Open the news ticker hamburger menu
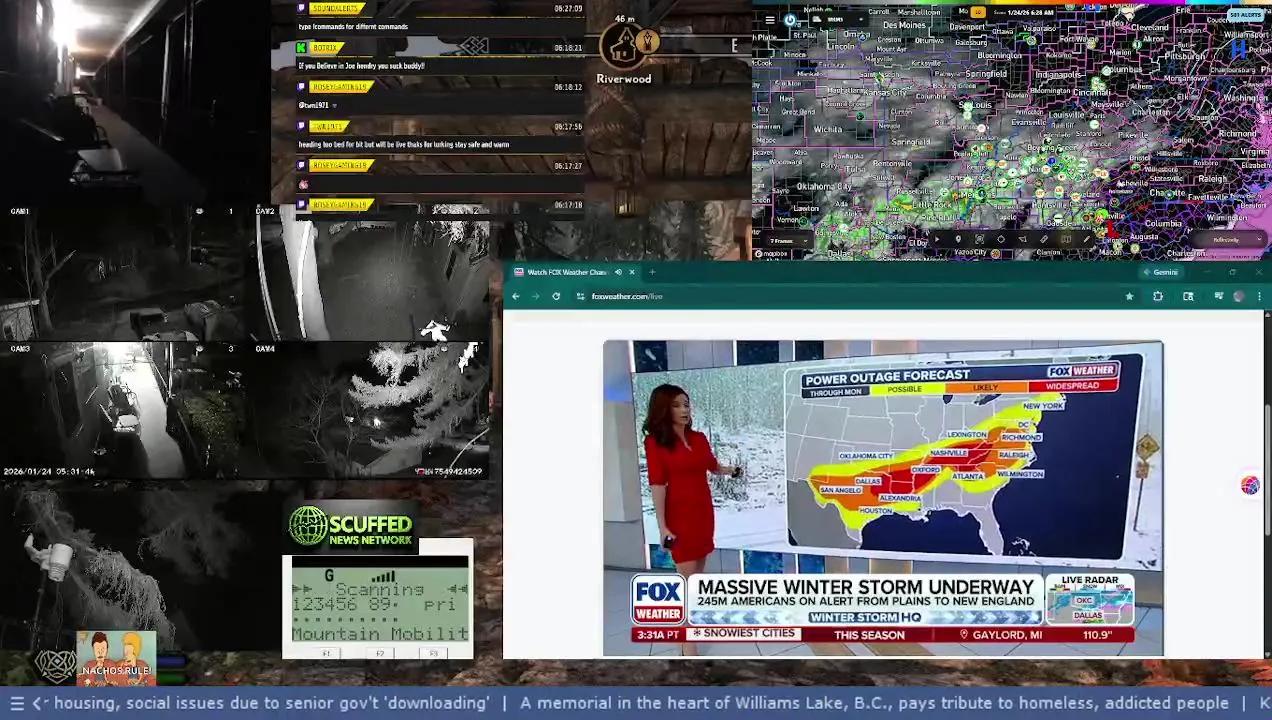The height and width of the screenshot is (720, 1272). tap(17, 703)
